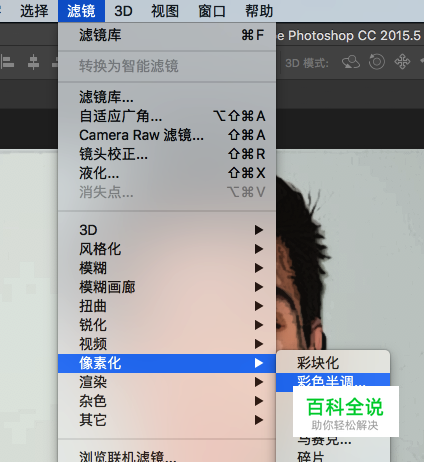Select 浏览联机滤镜... entry
Viewport: 424px width, 462px height.
(167, 455)
